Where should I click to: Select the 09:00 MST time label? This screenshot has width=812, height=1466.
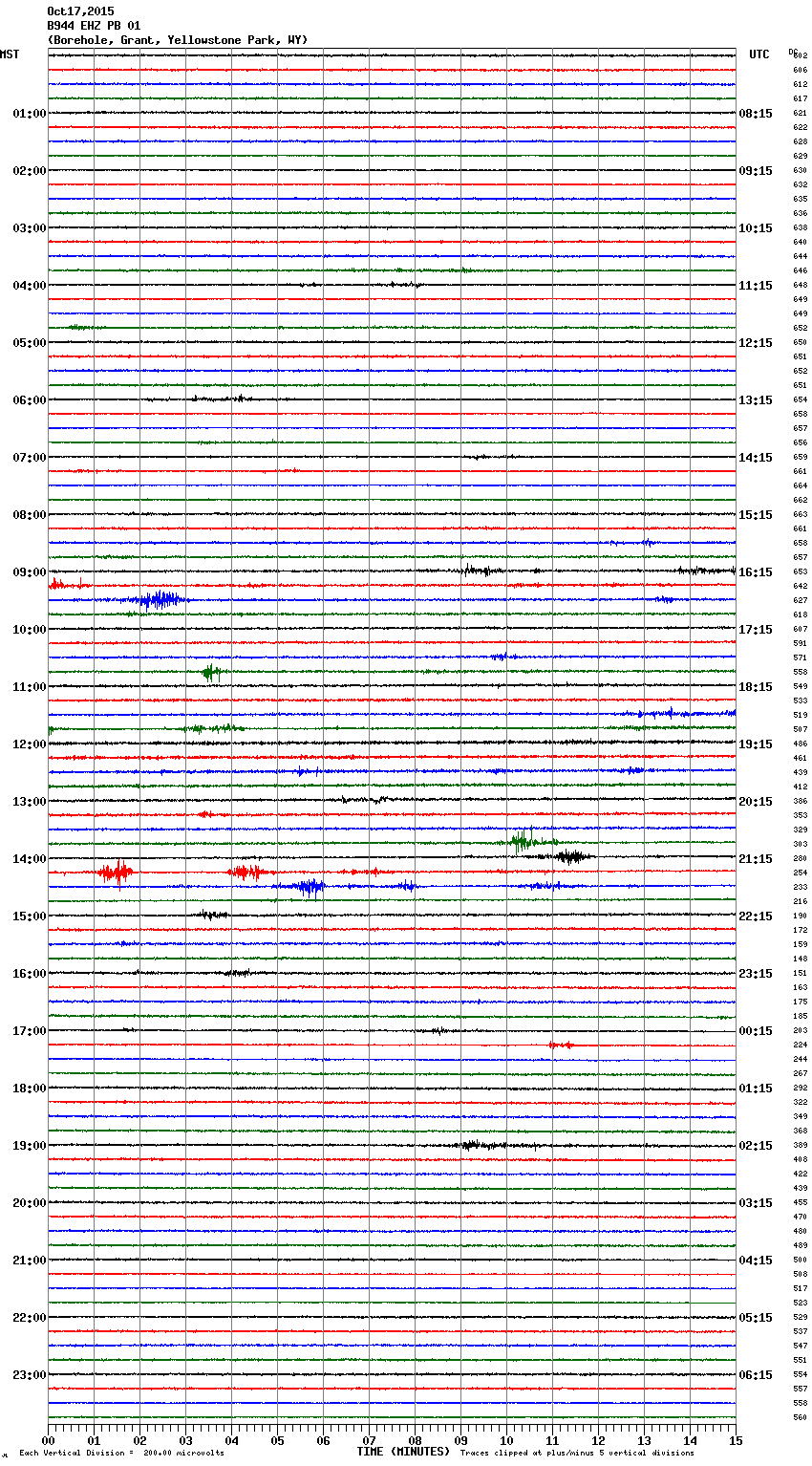(x=30, y=572)
